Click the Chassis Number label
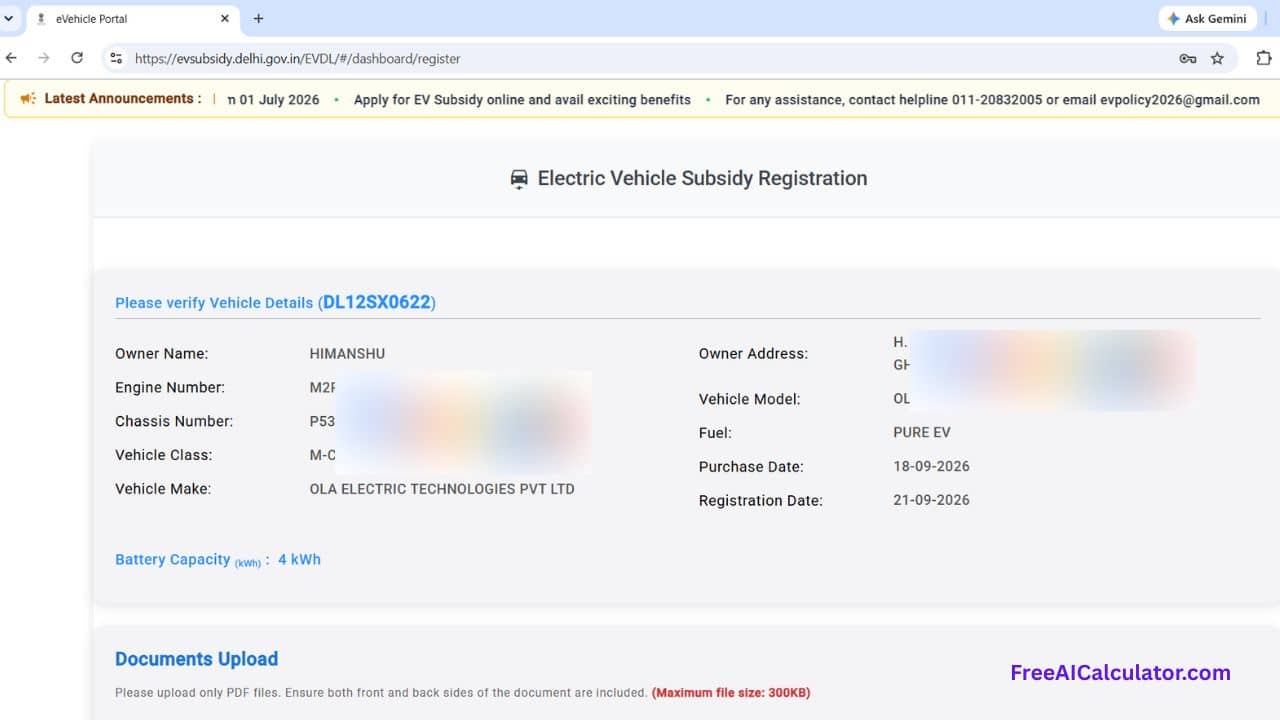 pos(174,422)
